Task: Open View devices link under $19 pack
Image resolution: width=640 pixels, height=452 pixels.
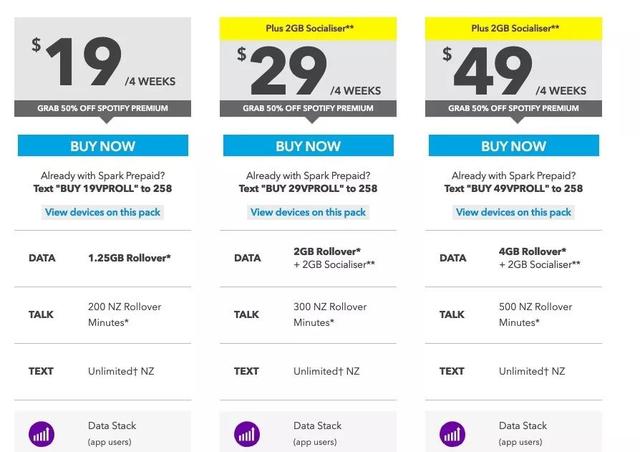Action: click(103, 212)
